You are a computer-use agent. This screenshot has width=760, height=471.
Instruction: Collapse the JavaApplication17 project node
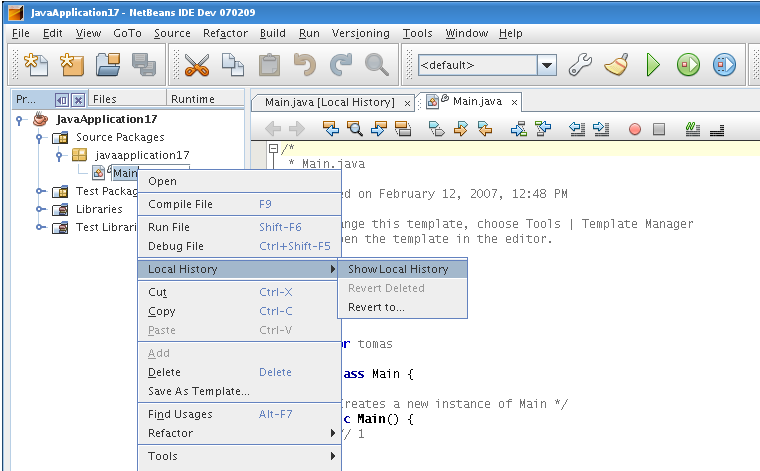click(x=19, y=120)
